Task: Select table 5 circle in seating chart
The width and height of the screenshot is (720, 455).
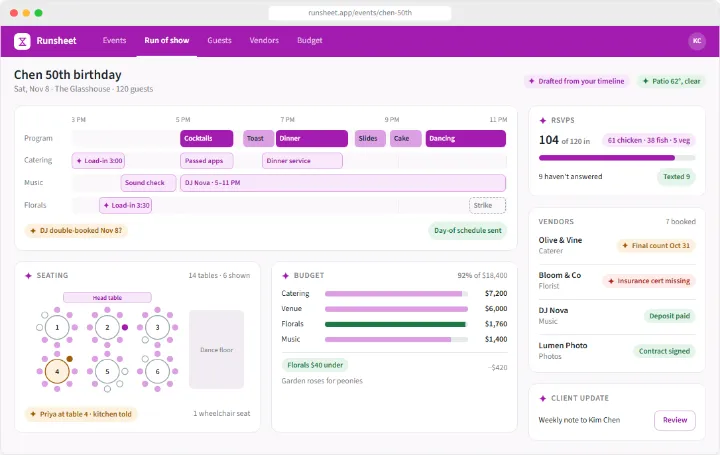Action: click(107, 371)
